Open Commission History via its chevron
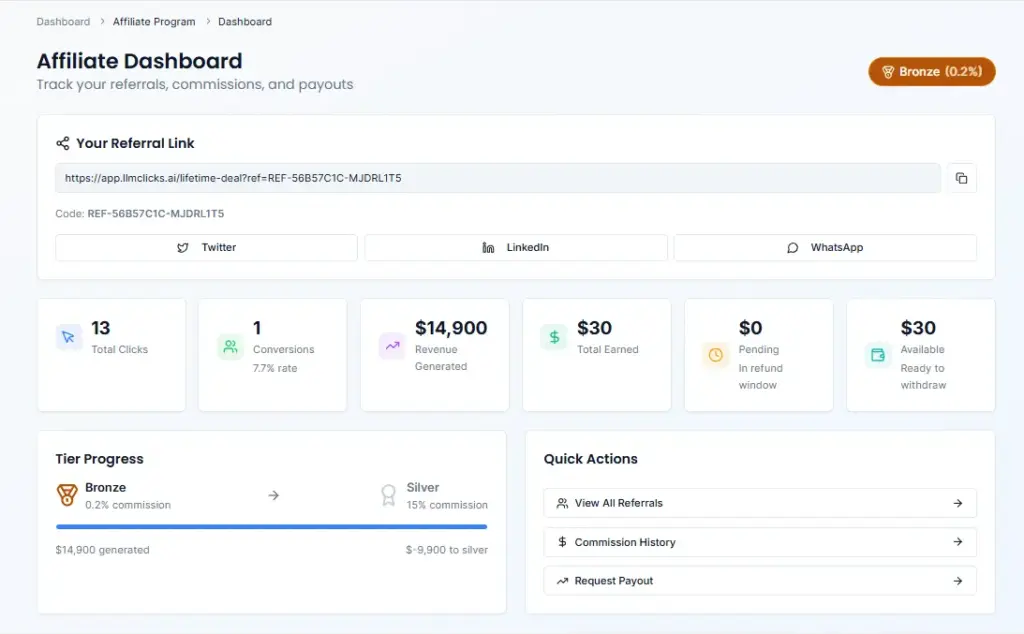The width and height of the screenshot is (1024, 634). point(960,542)
